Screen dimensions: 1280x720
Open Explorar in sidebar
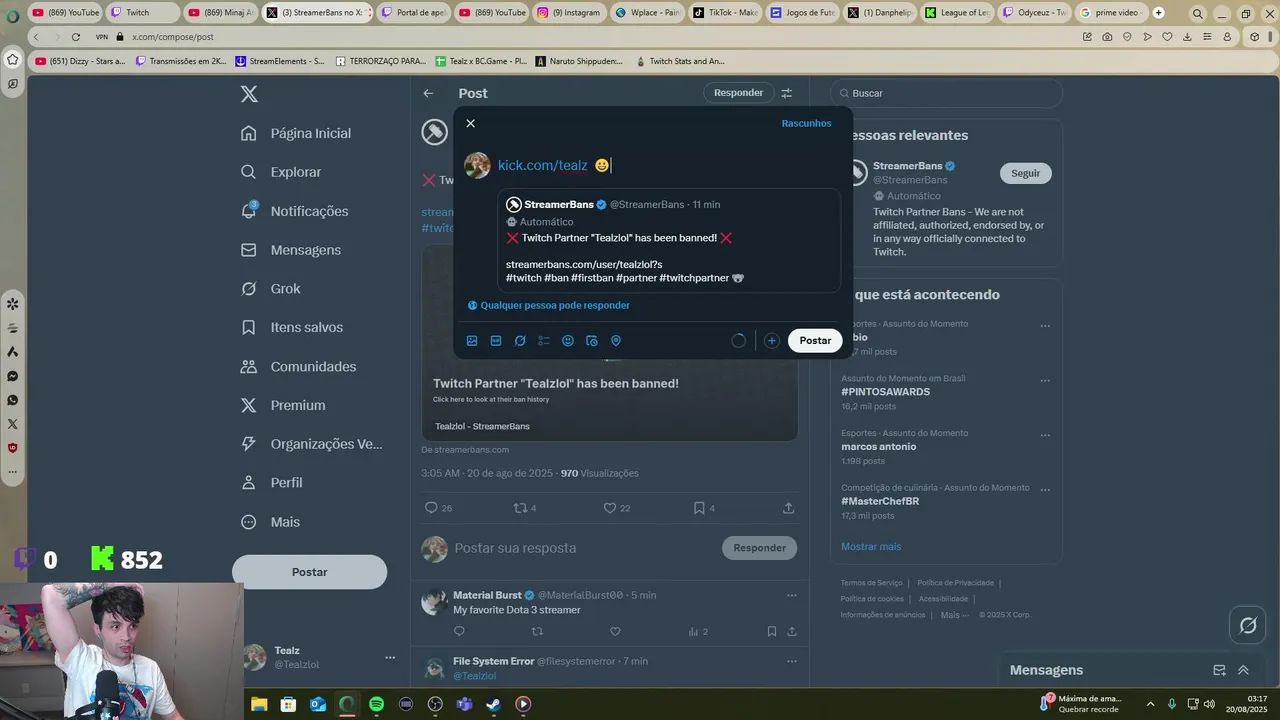coord(281,172)
